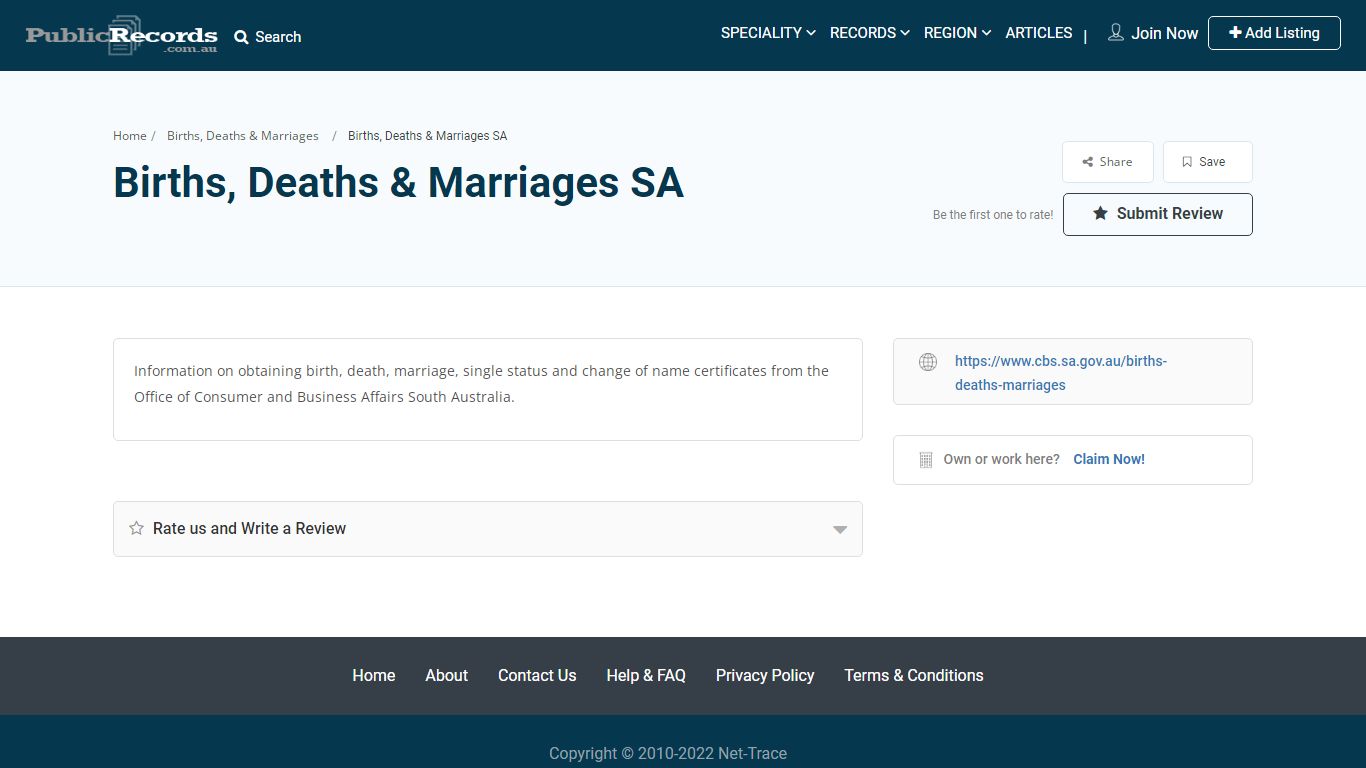1366x768 pixels.
Task: Click the PublicRecords.com.au logo
Action: [122, 36]
